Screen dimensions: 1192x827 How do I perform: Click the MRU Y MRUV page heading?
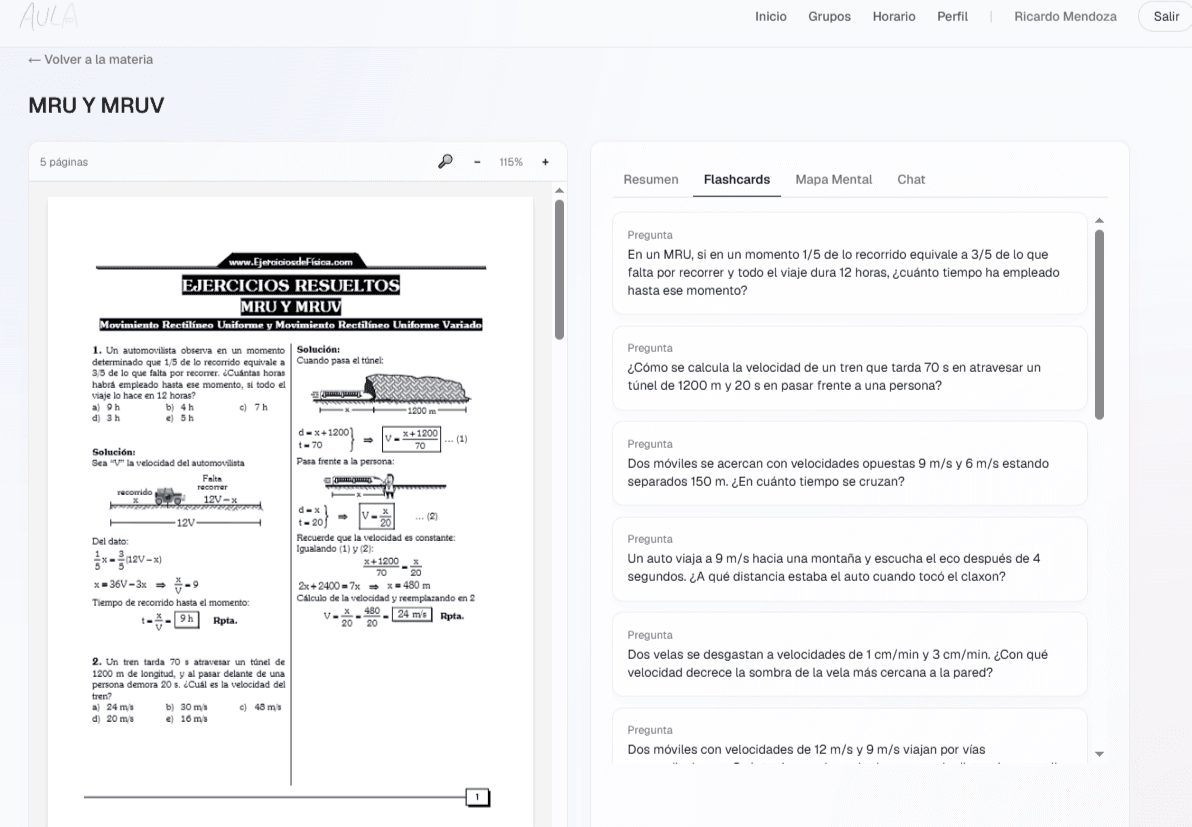tap(97, 105)
